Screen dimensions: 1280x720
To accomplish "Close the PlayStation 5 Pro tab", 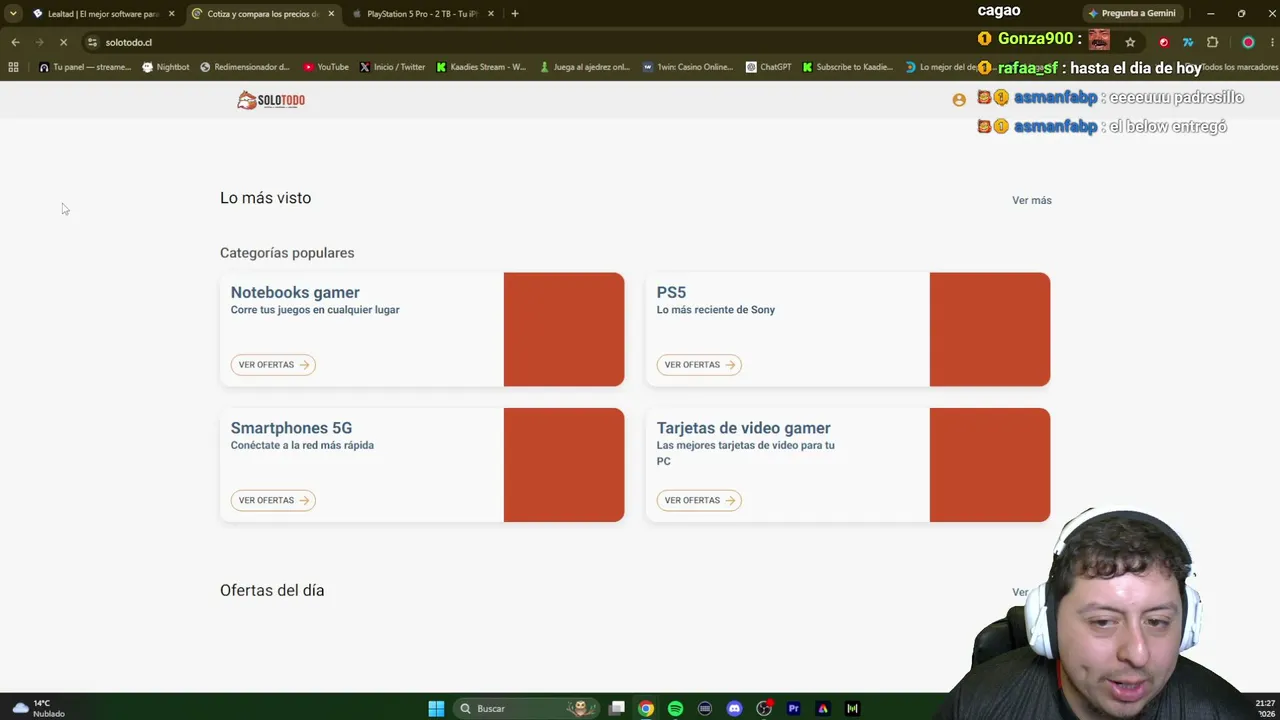I will coord(491,14).
